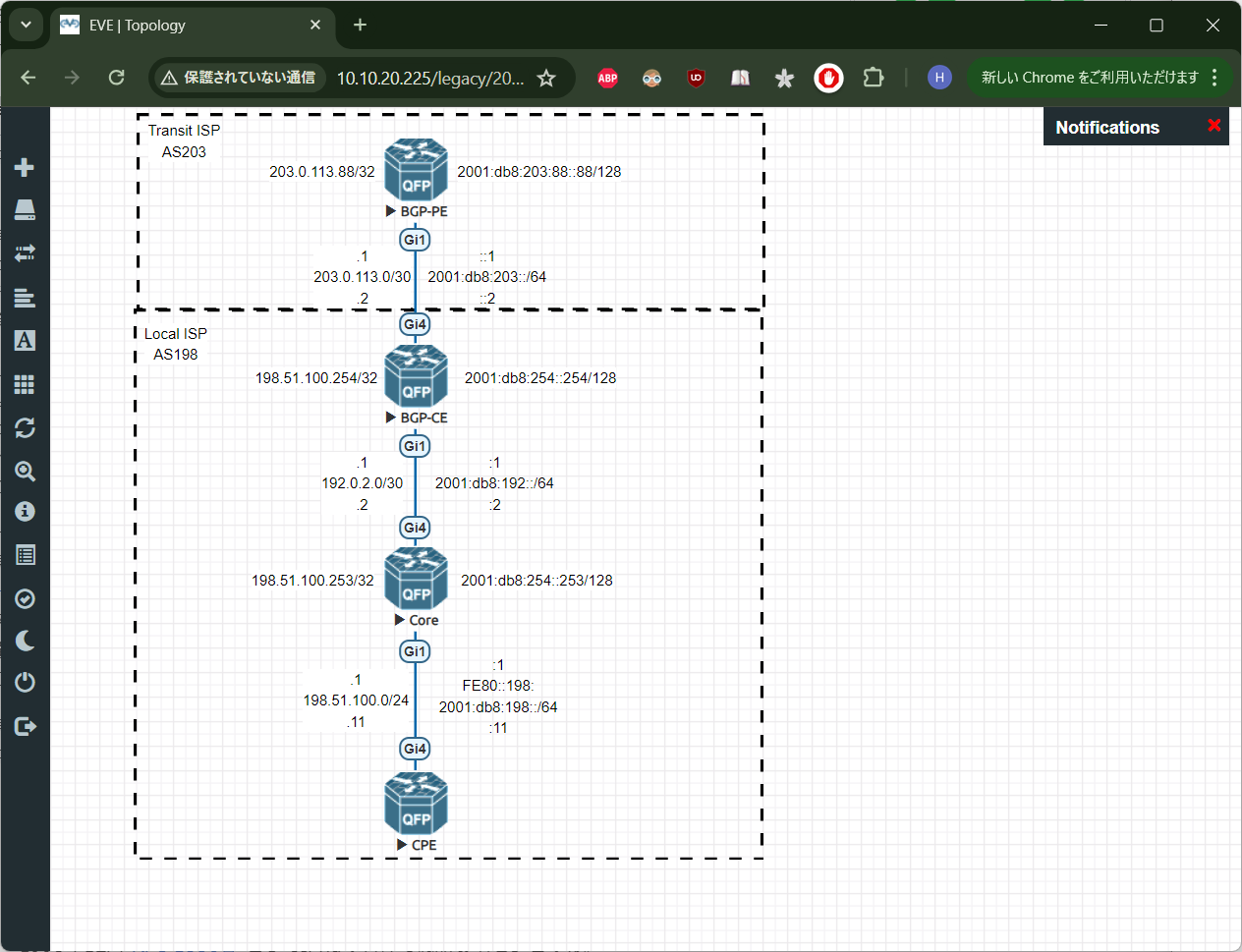Bookmark this page with star icon
The image size is (1242, 952).
pyautogui.click(x=546, y=79)
